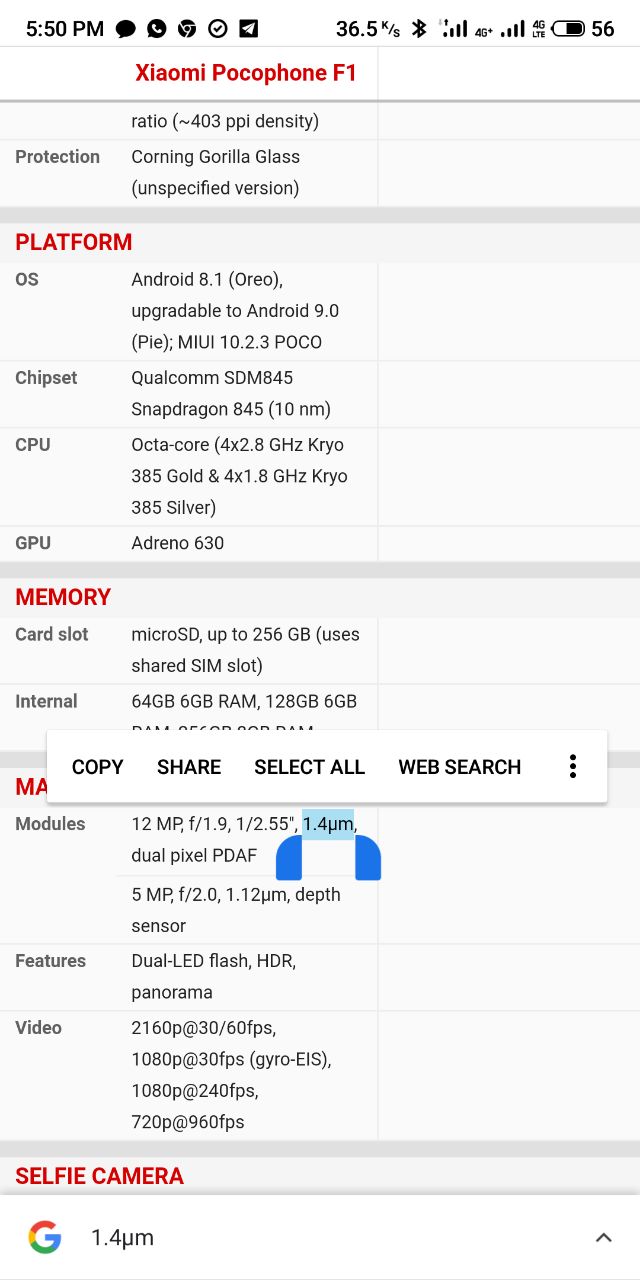Image resolution: width=640 pixels, height=1280 pixels.
Task: Tap the Dual-LED flash, HDR text
Action: click(x=214, y=961)
